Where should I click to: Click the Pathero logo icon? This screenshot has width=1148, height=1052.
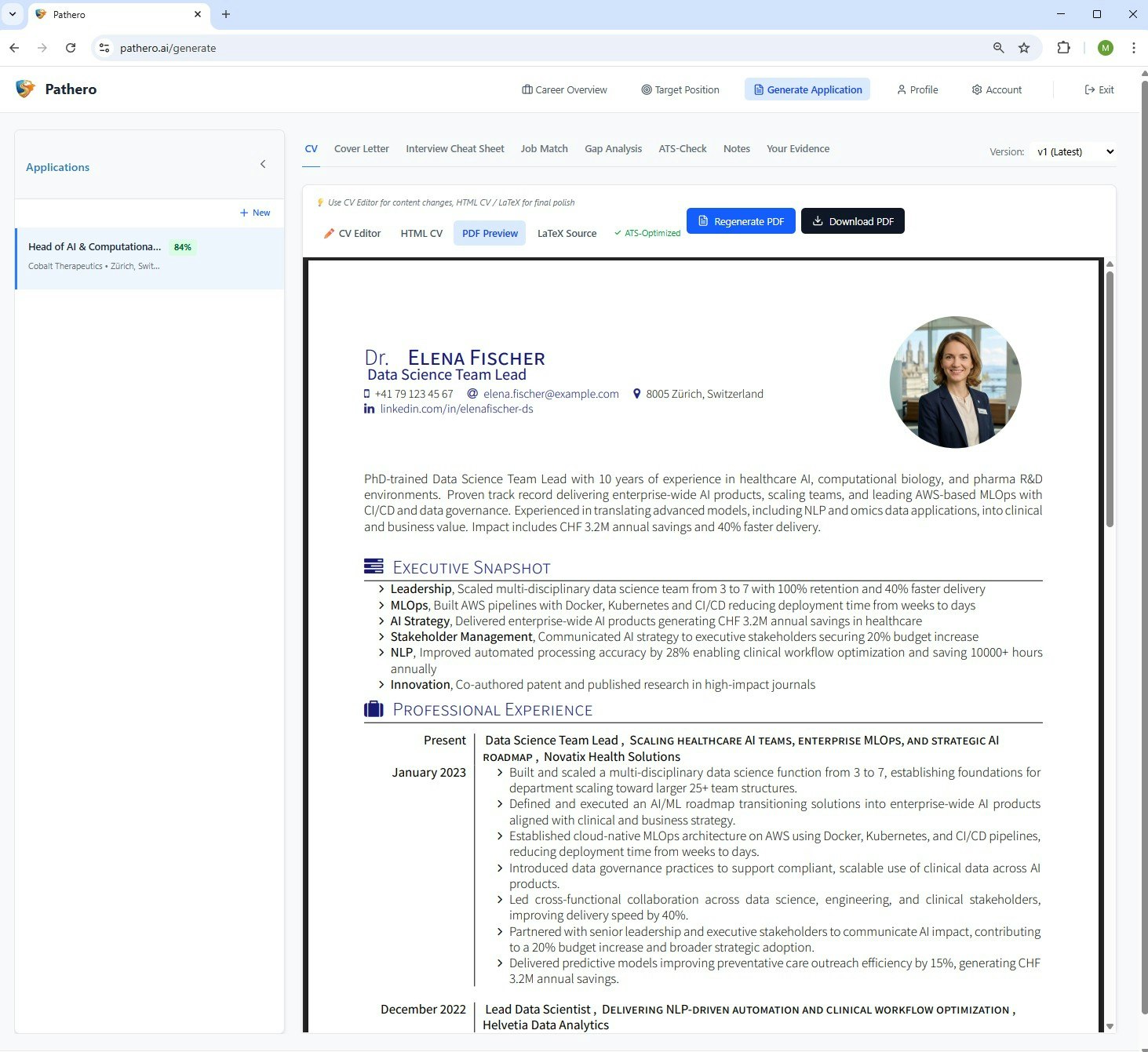pyautogui.click(x=25, y=89)
